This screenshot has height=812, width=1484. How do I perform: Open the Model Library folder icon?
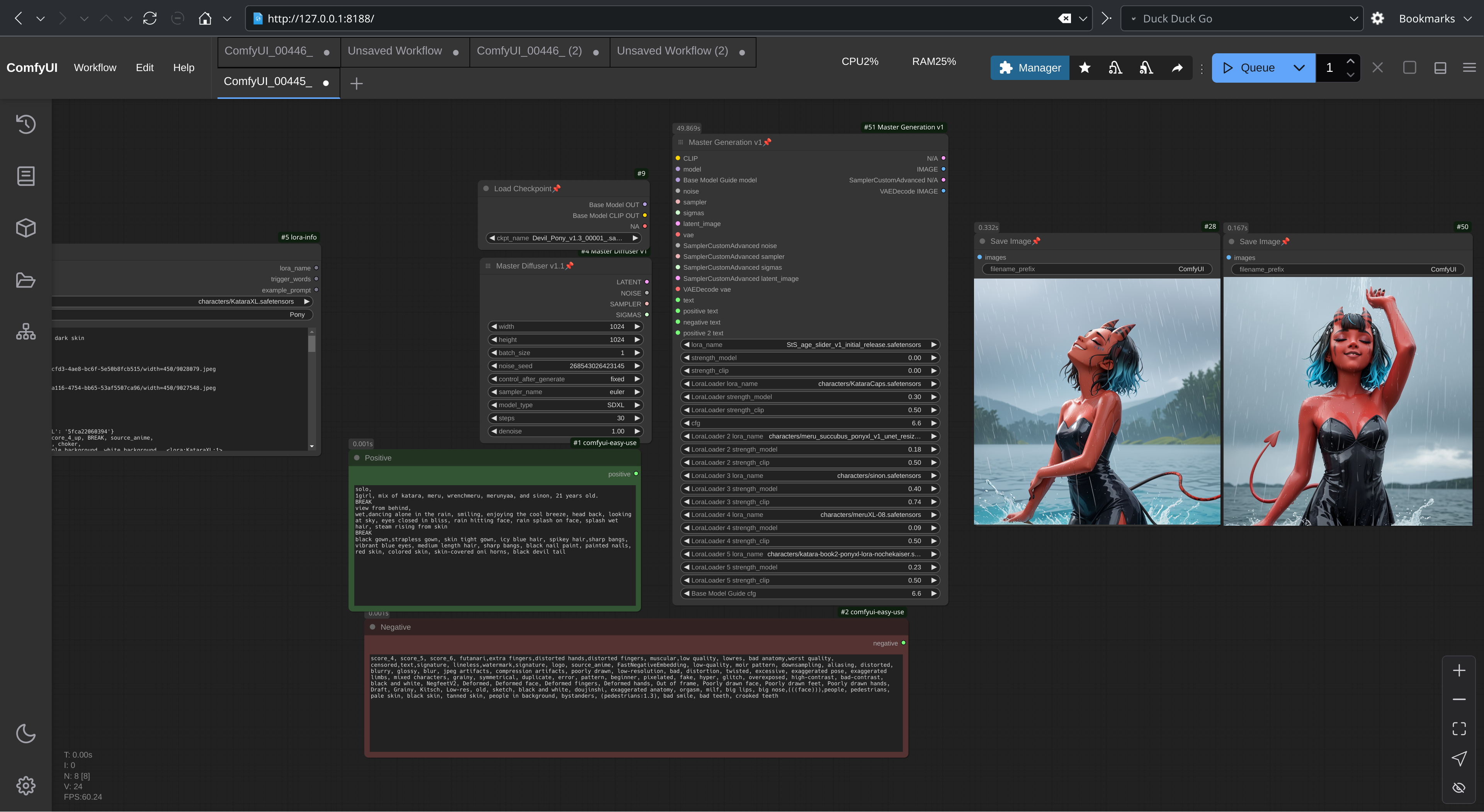pyautogui.click(x=25, y=280)
